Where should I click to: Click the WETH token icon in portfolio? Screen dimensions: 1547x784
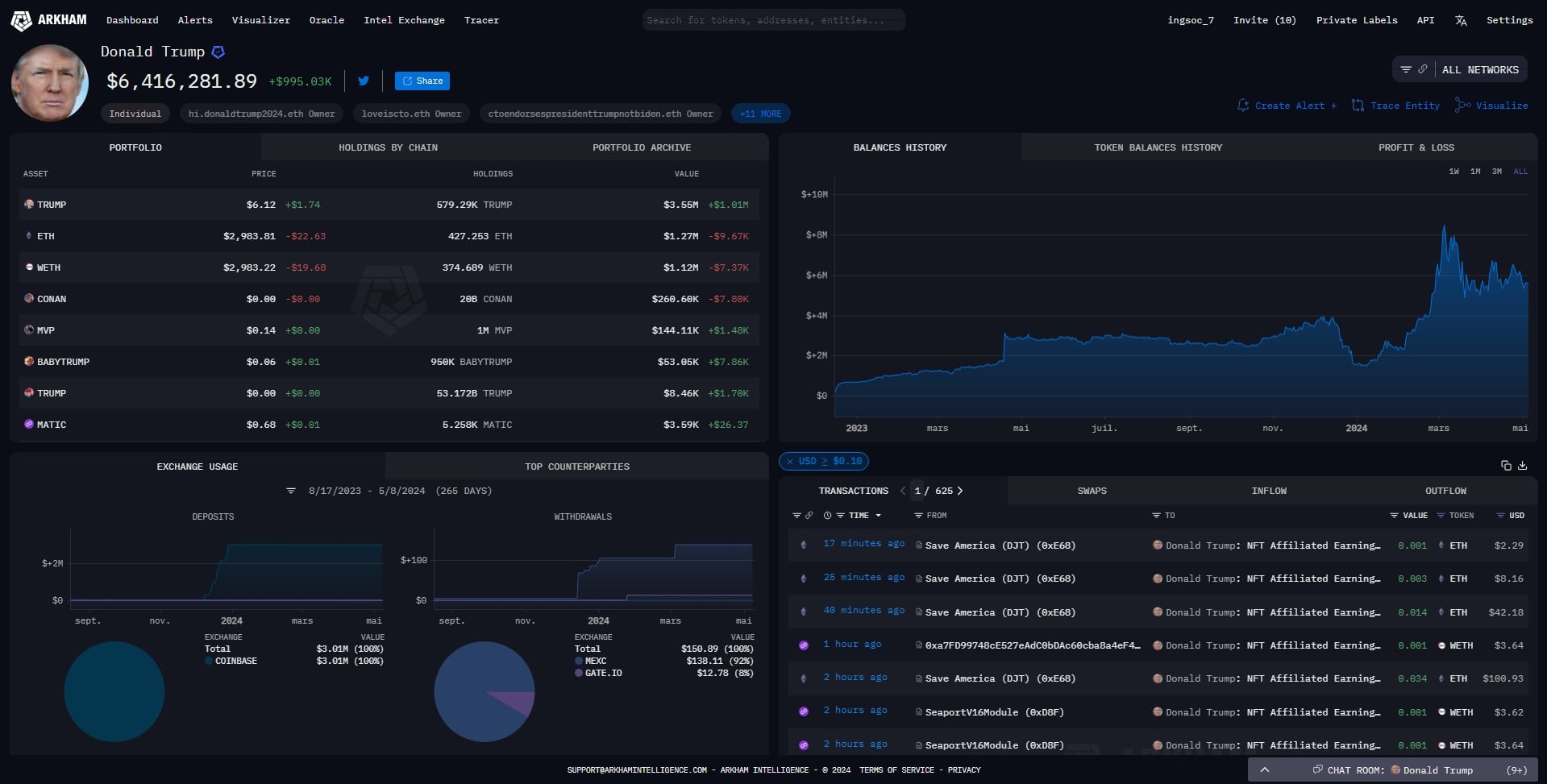[x=29, y=267]
